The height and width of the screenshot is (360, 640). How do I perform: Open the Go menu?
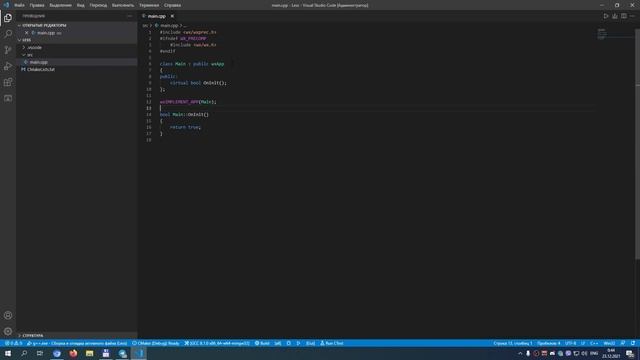[98, 5]
